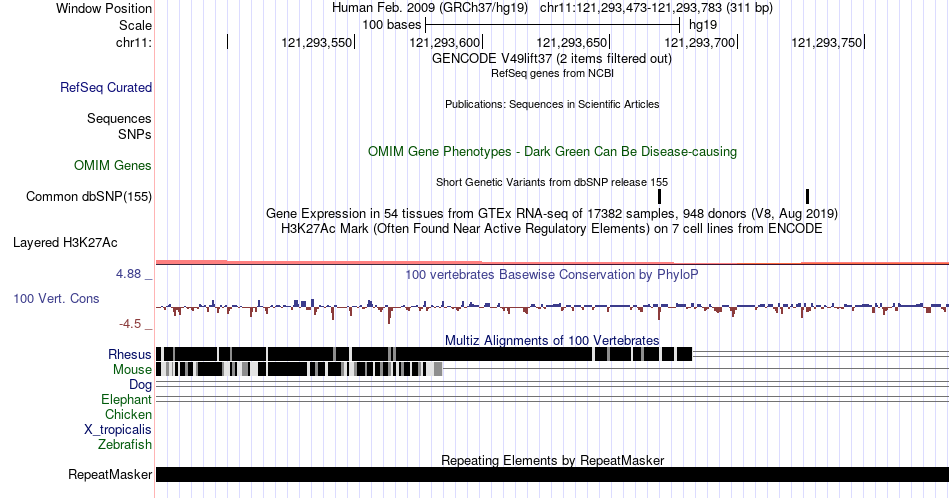Click the GENCODE V49lift37 track title
Viewport: 950px width, 498px height.
552,59
